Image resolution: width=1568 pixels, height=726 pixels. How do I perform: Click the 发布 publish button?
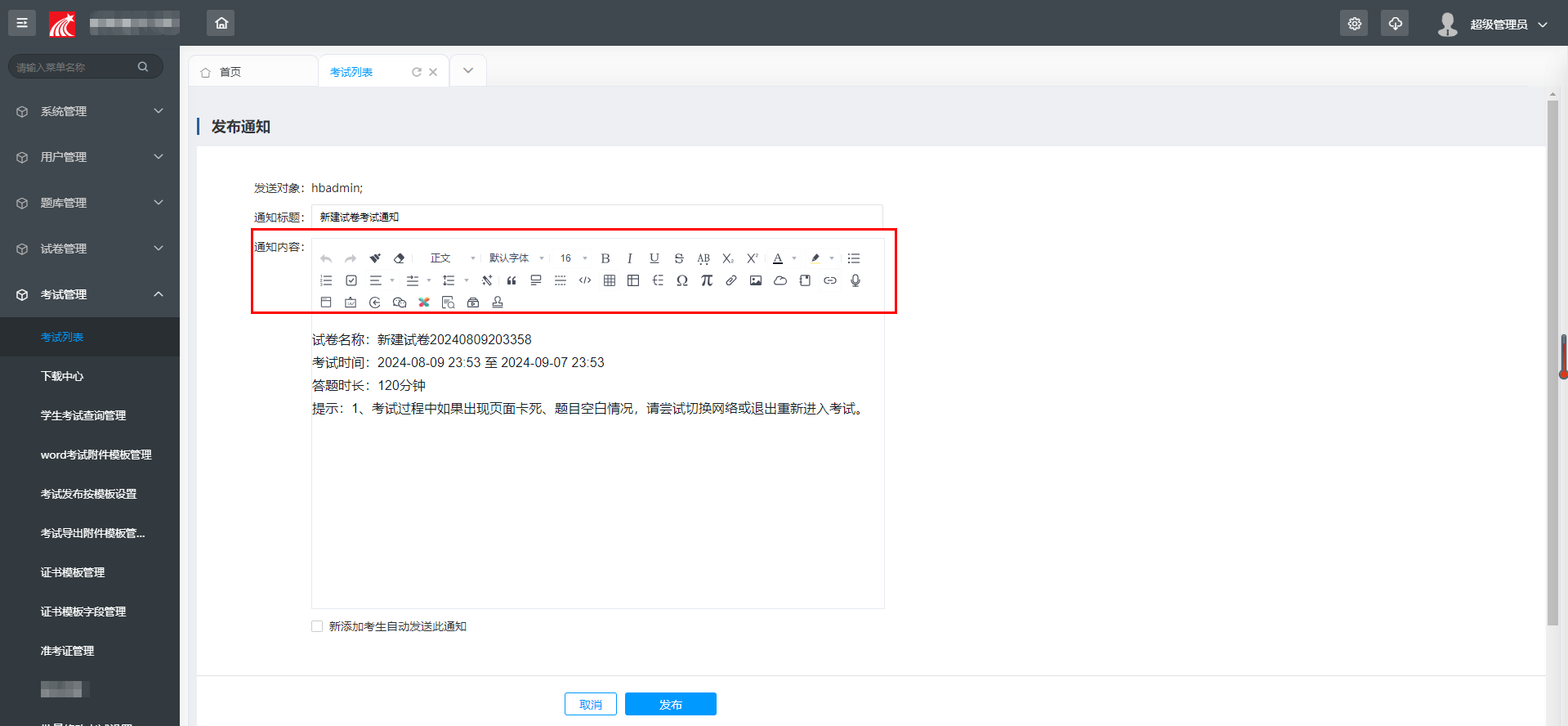pyautogui.click(x=670, y=704)
